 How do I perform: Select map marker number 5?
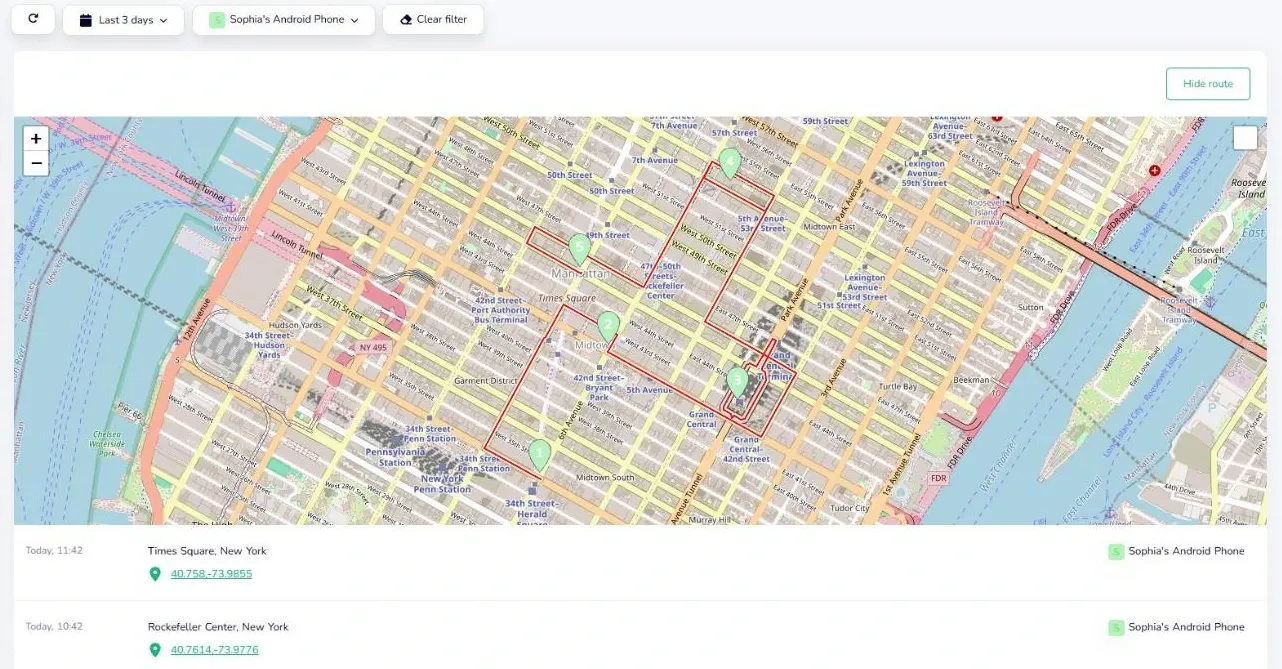[579, 249]
